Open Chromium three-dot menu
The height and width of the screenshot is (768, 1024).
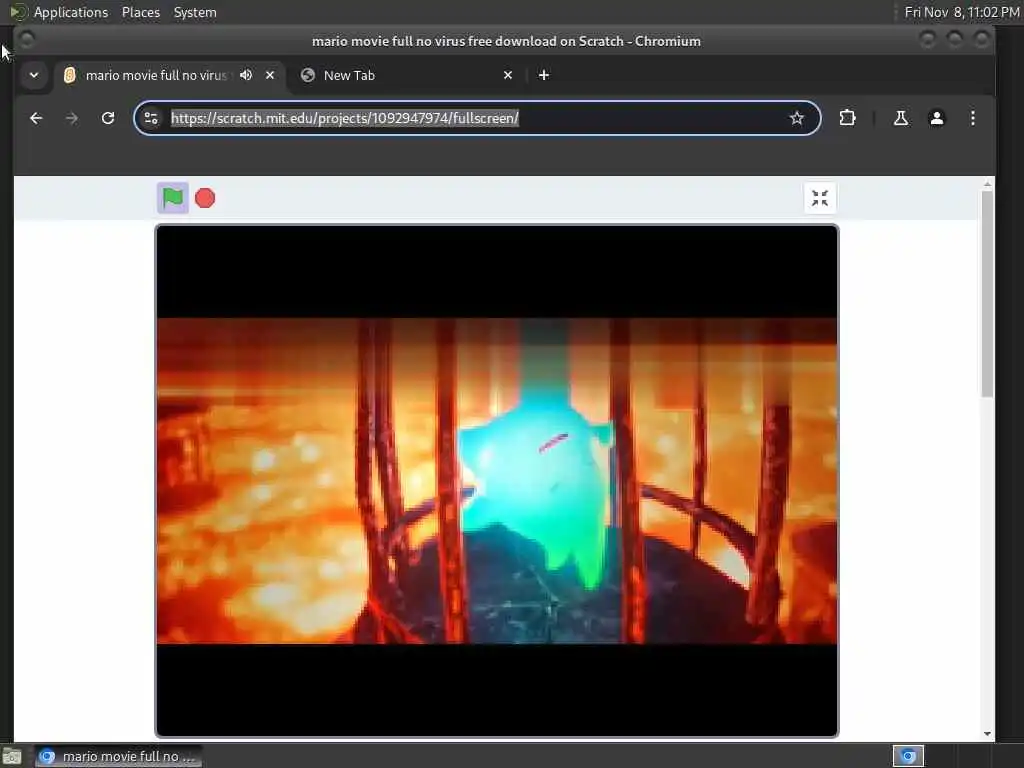972,118
